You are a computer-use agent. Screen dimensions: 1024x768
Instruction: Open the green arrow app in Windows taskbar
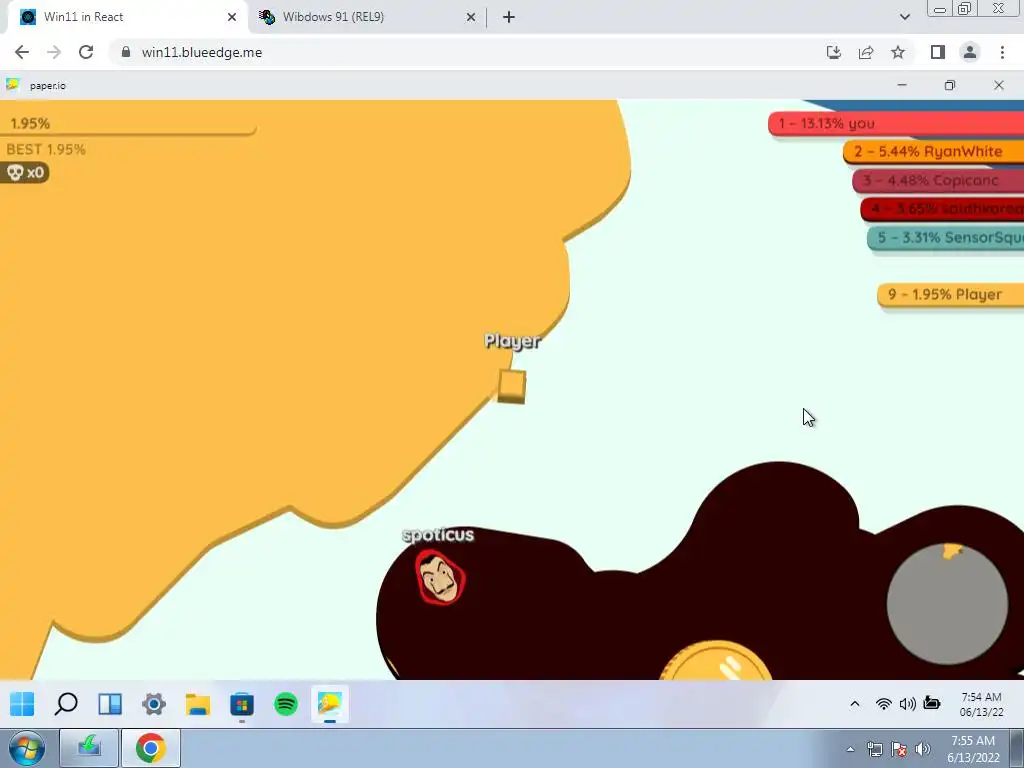click(89, 748)
